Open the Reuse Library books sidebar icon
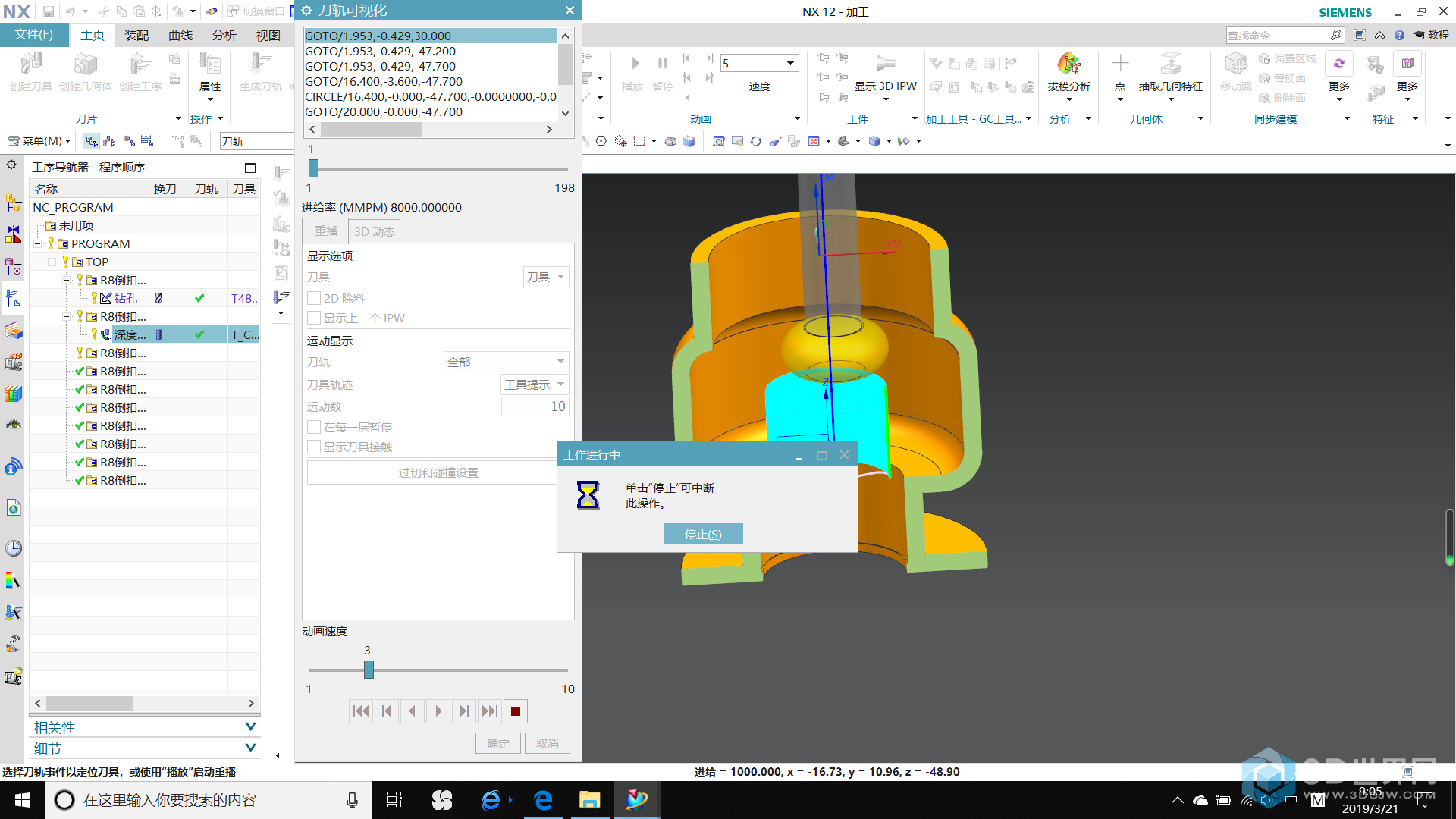1456x819 pixels. click(13, 394)
